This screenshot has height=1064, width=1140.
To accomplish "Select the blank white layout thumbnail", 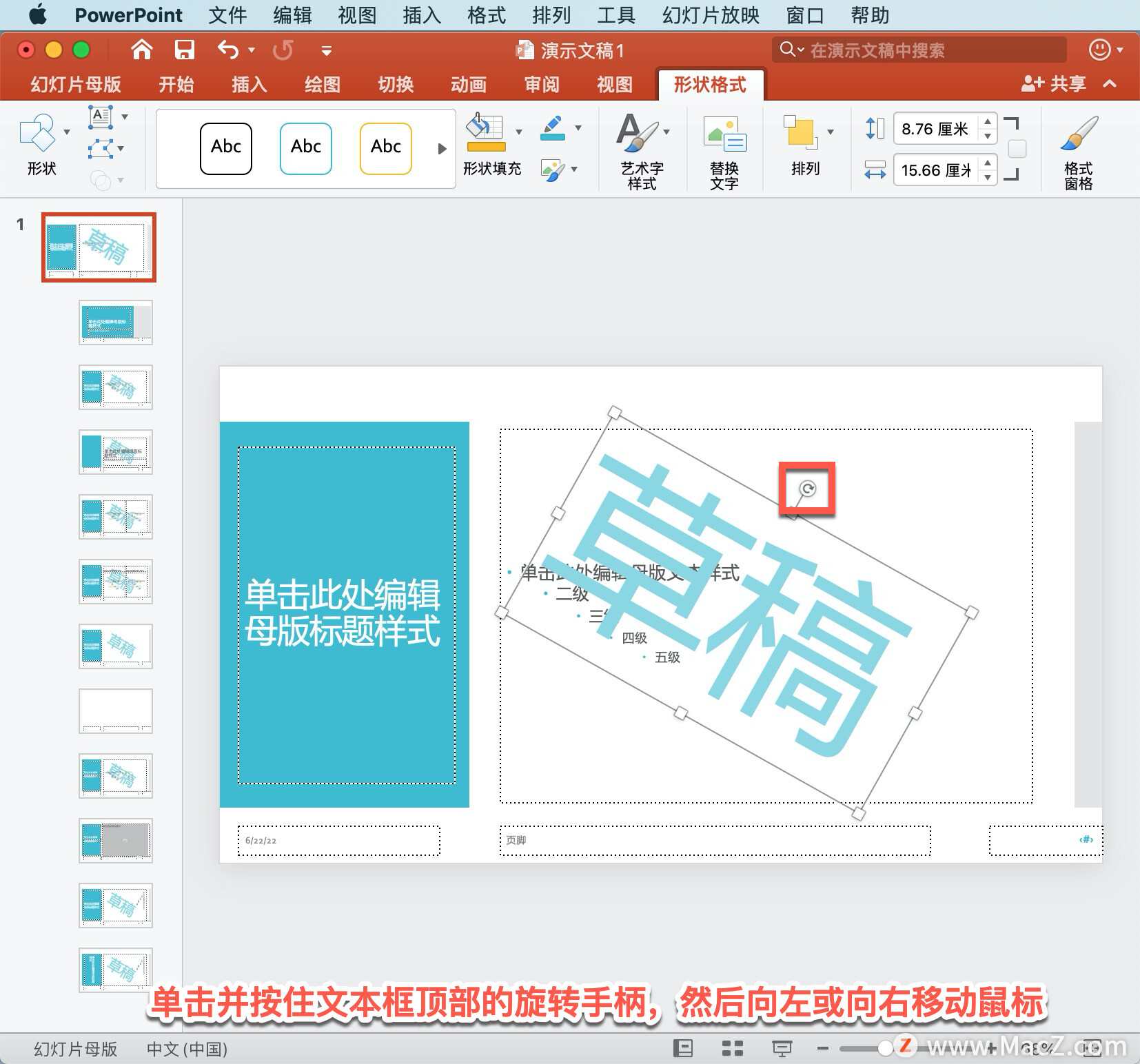I will coord(116,711).
